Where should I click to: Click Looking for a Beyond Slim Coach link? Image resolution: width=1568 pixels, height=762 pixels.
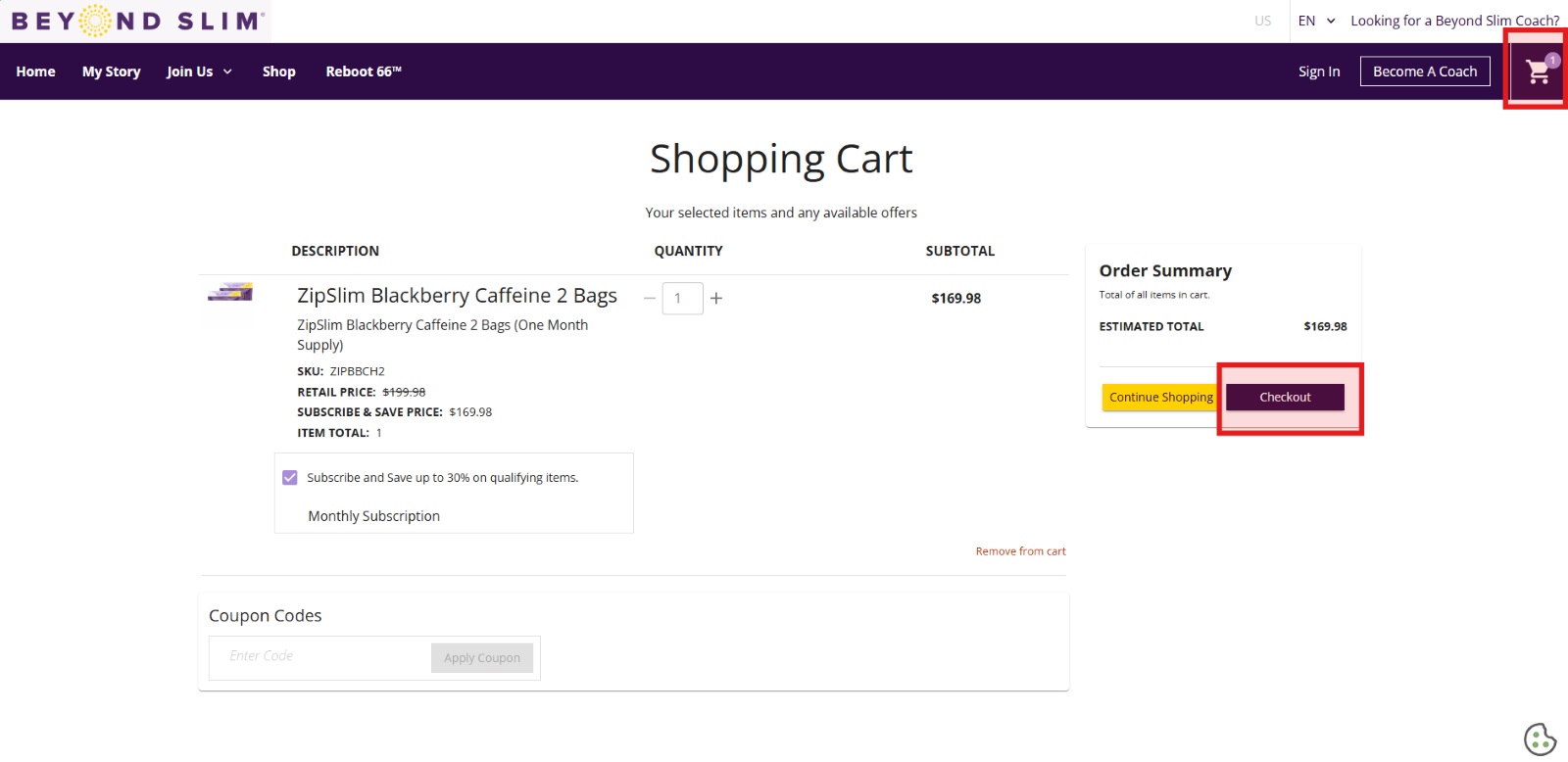[x=1454, y=21]
